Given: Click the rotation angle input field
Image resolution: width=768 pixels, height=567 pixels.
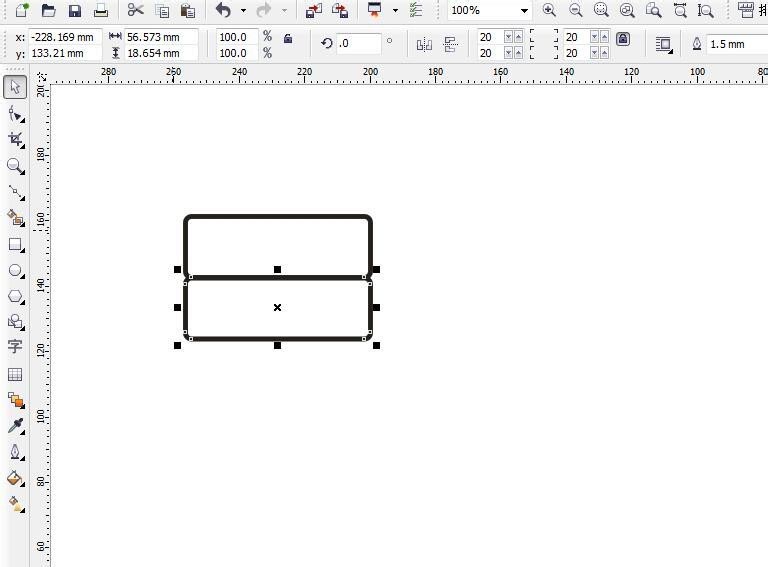Looking at the screenshot, I should pos(358,44).
